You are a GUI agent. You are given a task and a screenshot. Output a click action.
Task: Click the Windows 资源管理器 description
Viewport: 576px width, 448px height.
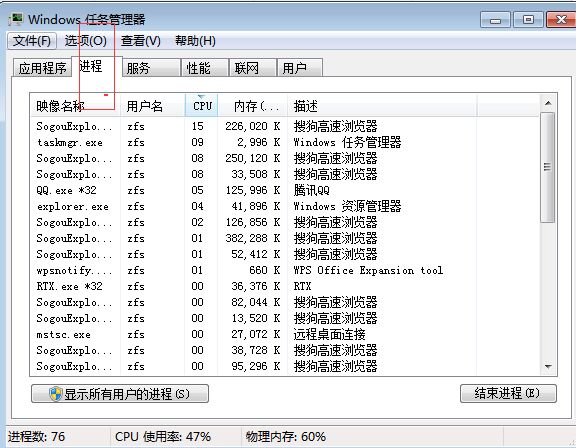tap(347, 206)
